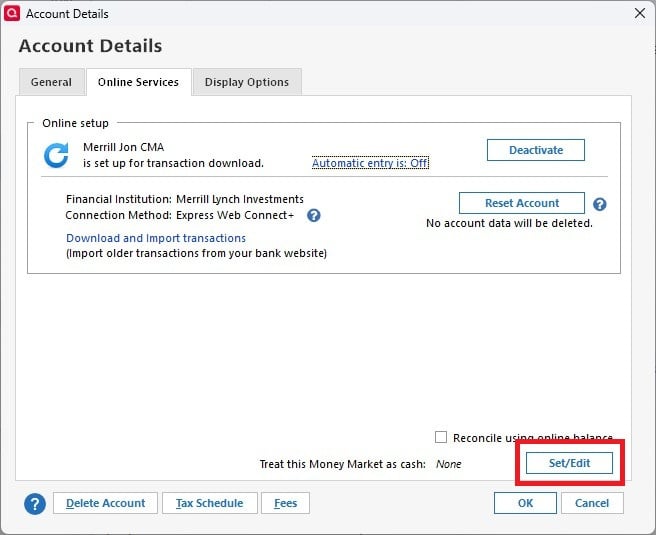
Task: Click the Reset Account button
Action: [x=522, y=203]
